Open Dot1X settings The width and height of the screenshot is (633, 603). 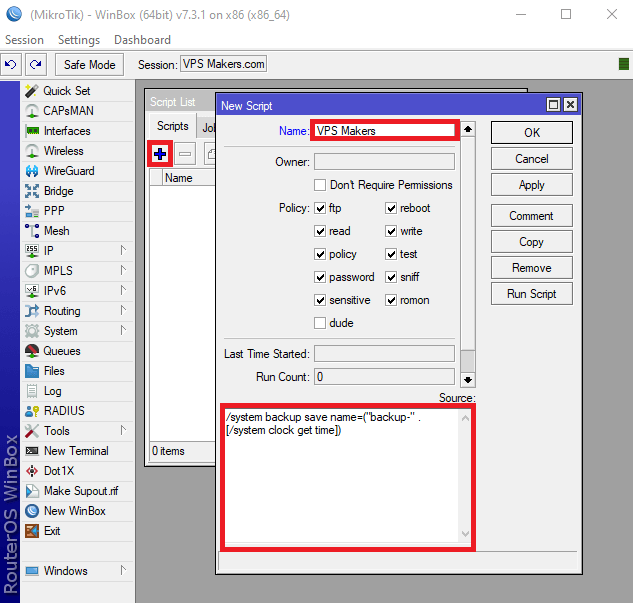[78, 471]
